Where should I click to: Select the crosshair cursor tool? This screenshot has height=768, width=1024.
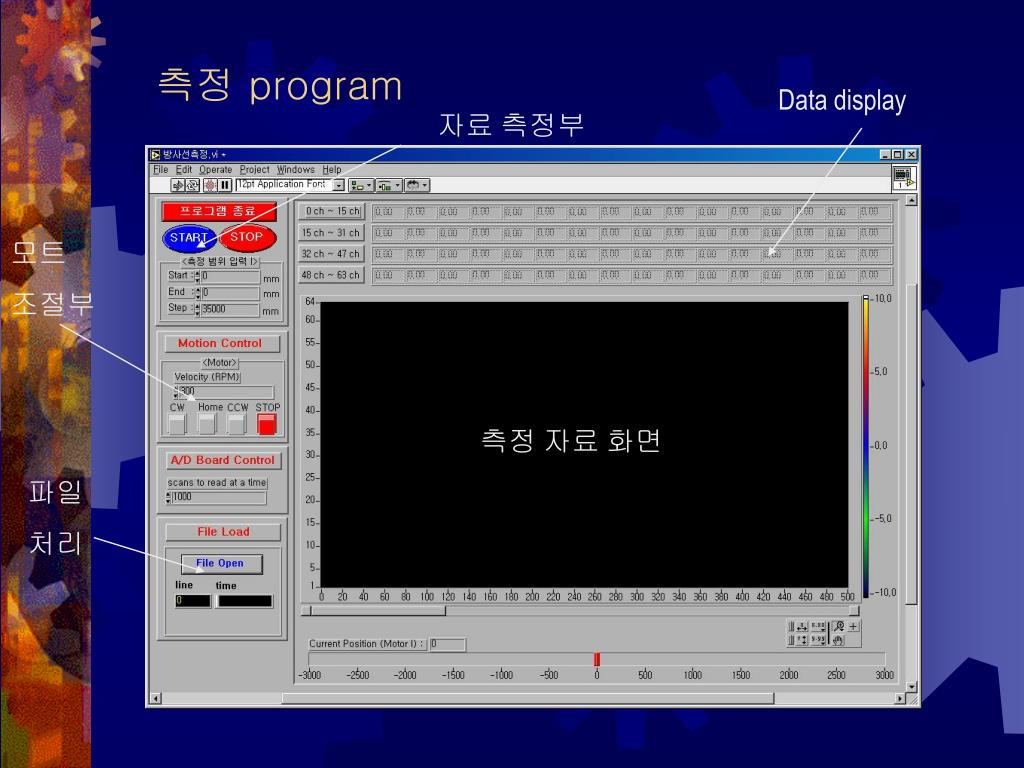(854, 626)
